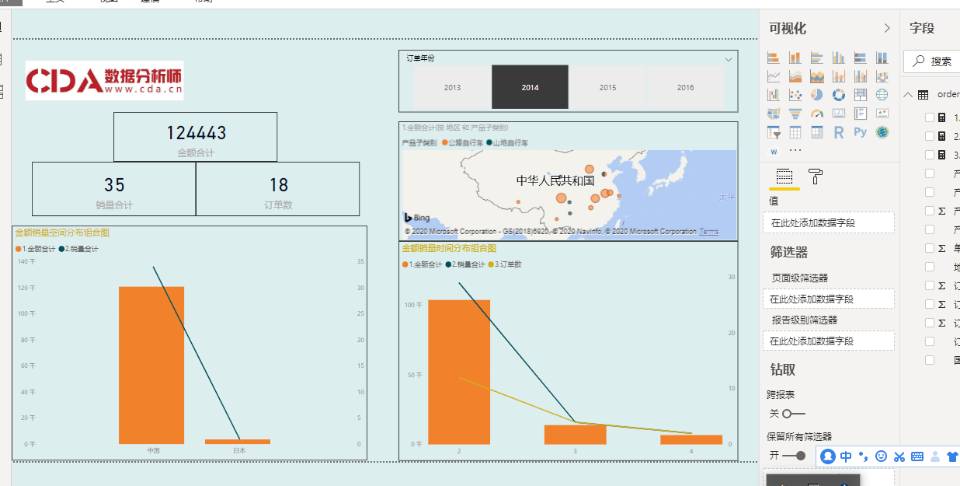This screenshot has width=960, height=486.
Task: Click the emoji face in IME toolbar
Action: pos(881,456)
